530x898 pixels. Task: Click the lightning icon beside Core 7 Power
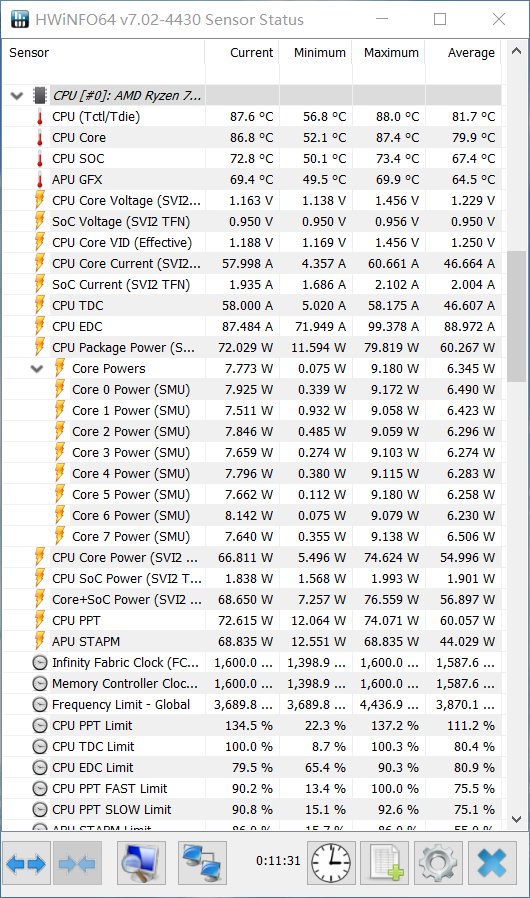click(x=60, y=537)
